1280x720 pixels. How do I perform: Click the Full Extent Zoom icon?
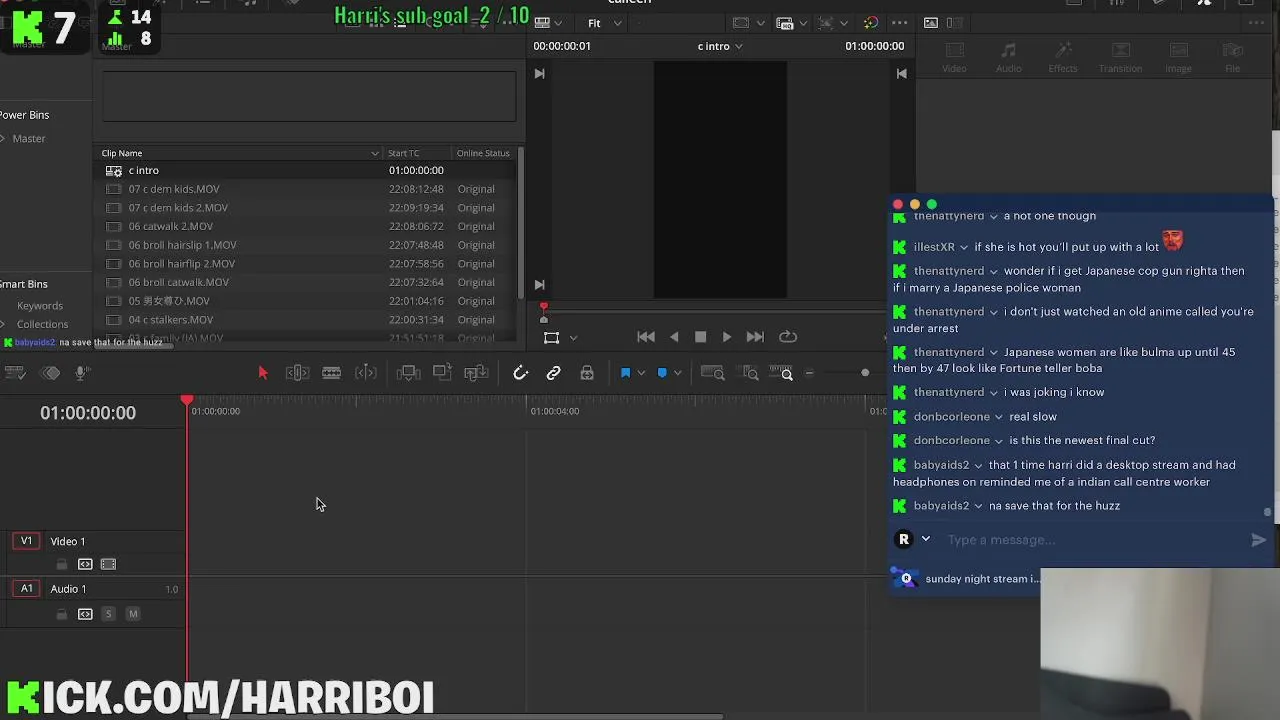tap(712, 373)
